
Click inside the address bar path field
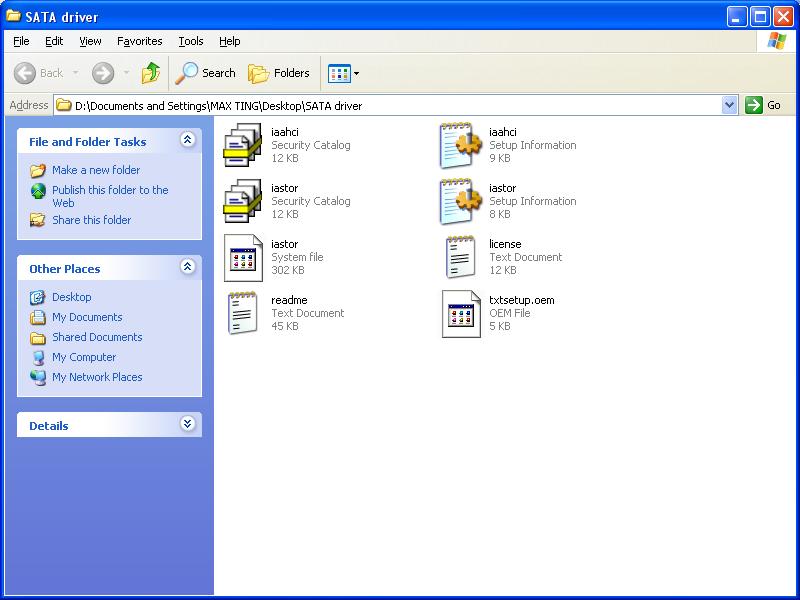[400, 105]
